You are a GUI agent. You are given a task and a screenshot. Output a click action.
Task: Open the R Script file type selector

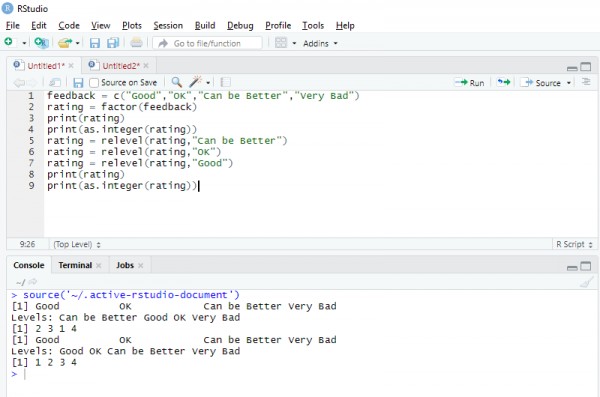point(574,244)
